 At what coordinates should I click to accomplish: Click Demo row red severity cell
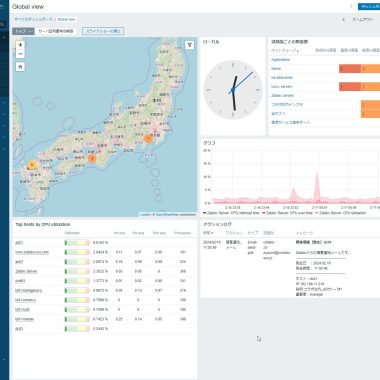[350, 69]
